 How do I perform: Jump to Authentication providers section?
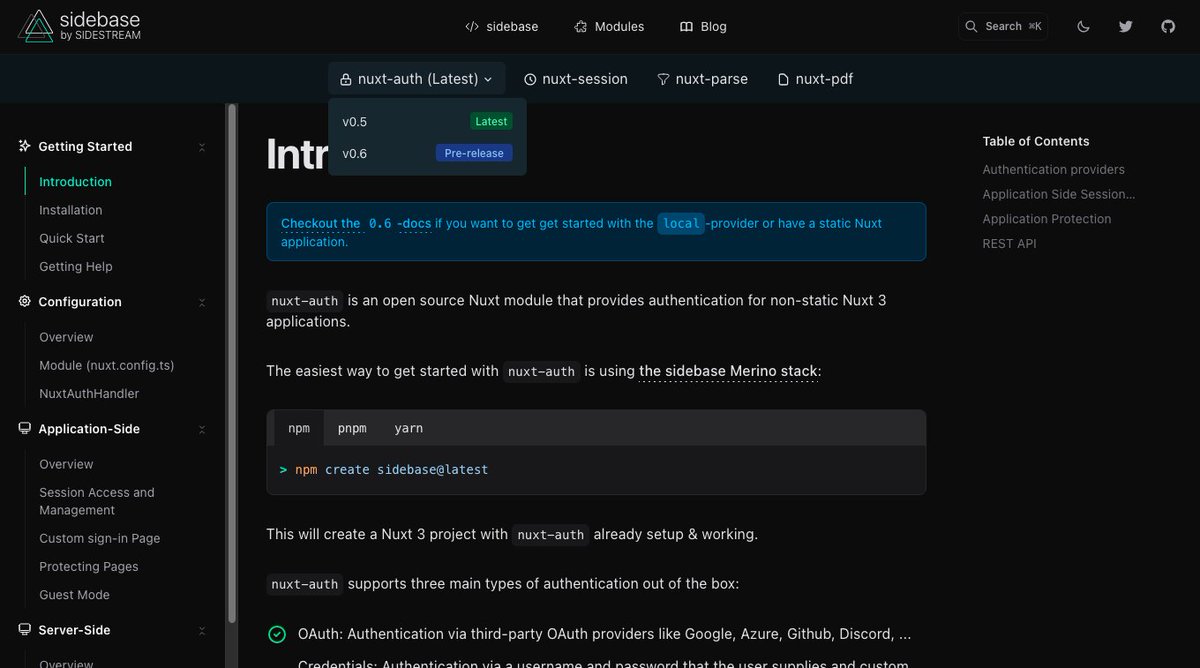coord(1053,170)
